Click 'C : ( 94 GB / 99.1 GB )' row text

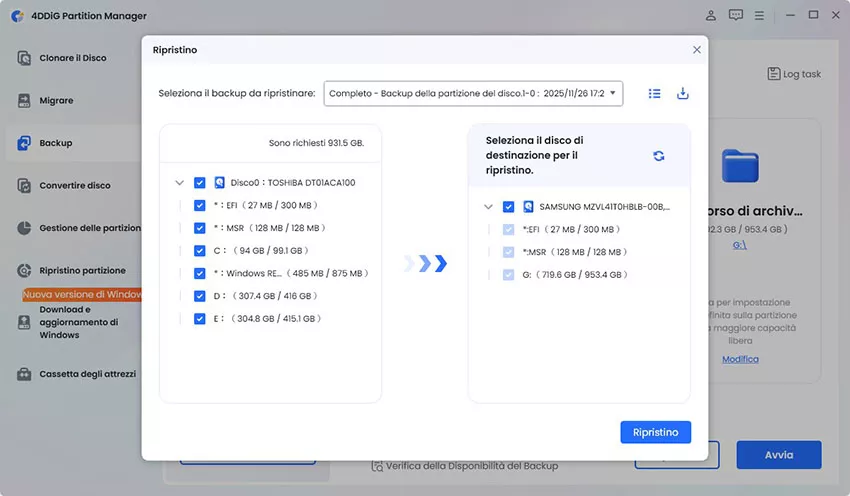pyautogui.click(x=261, y=251)
